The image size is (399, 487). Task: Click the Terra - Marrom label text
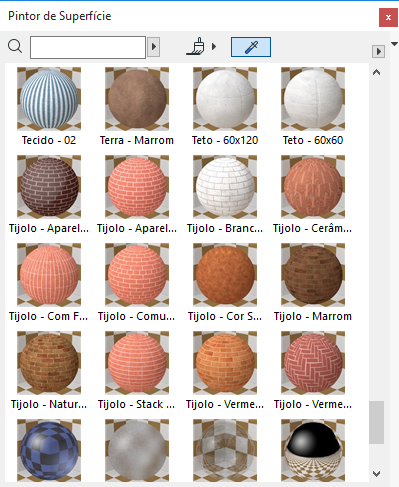pyautogui.click(x=137, y=140)
